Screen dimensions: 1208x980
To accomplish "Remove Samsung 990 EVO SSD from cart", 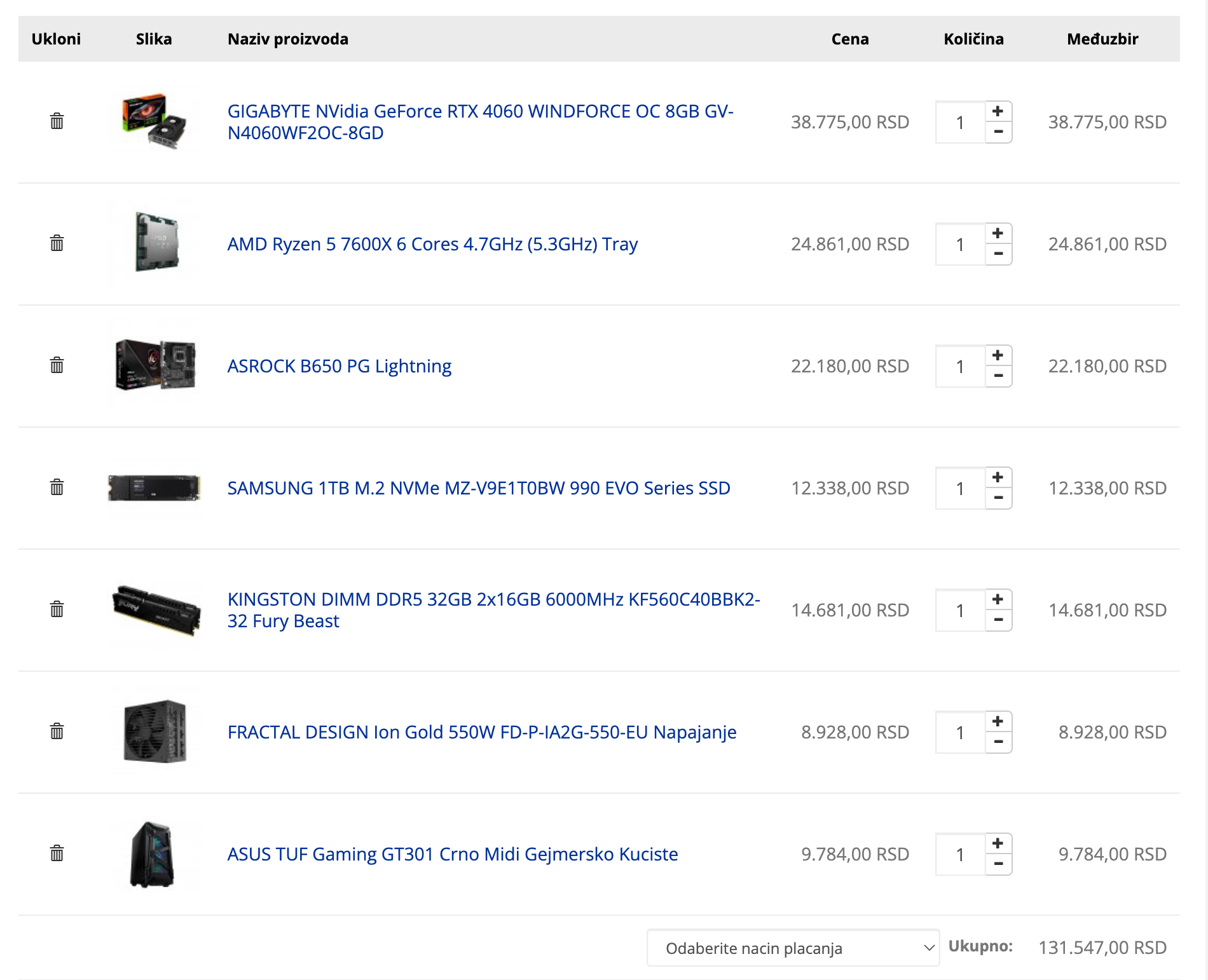I will coord(57,487).
